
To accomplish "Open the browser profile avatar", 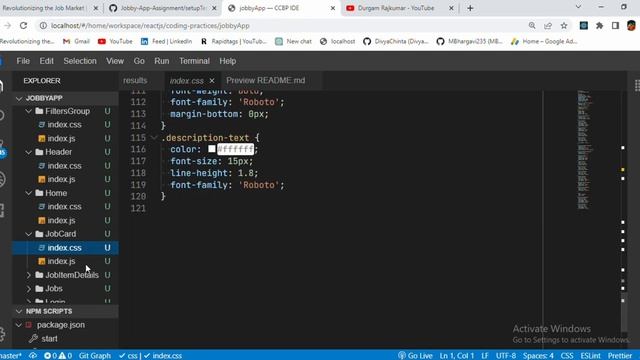I will [631, 25].
